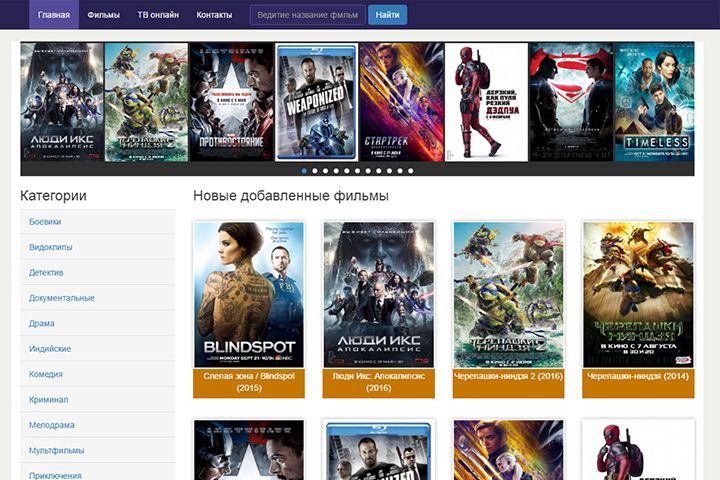Open the Драма category

(98, 323)
